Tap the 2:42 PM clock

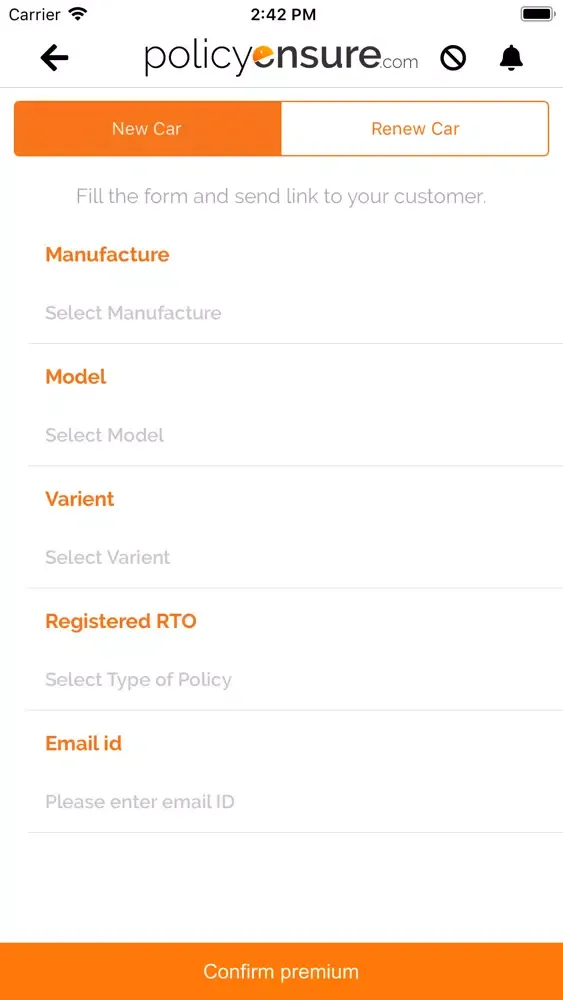[283, 15]
